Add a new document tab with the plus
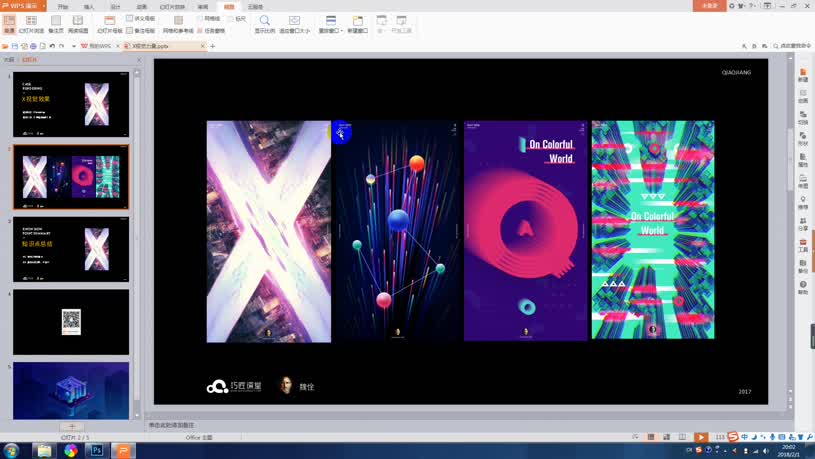The width and height of the screenshot is (815, 459). (213, 46)
